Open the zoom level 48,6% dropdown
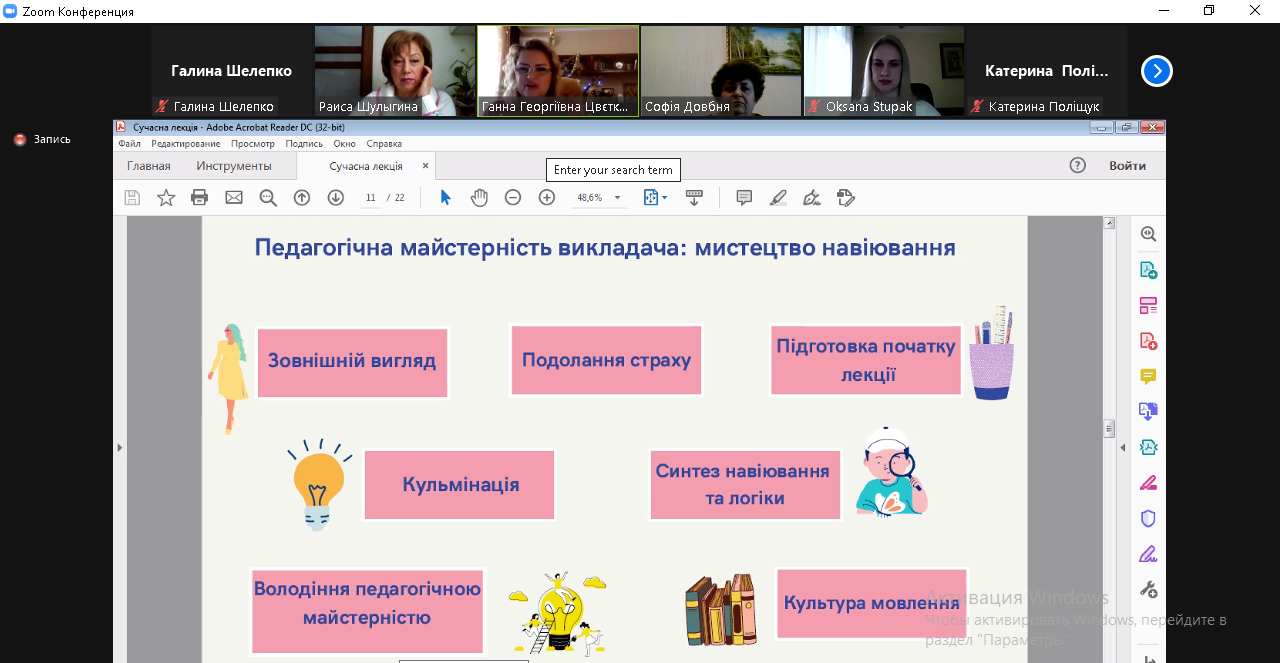 [x=598, y=198]
